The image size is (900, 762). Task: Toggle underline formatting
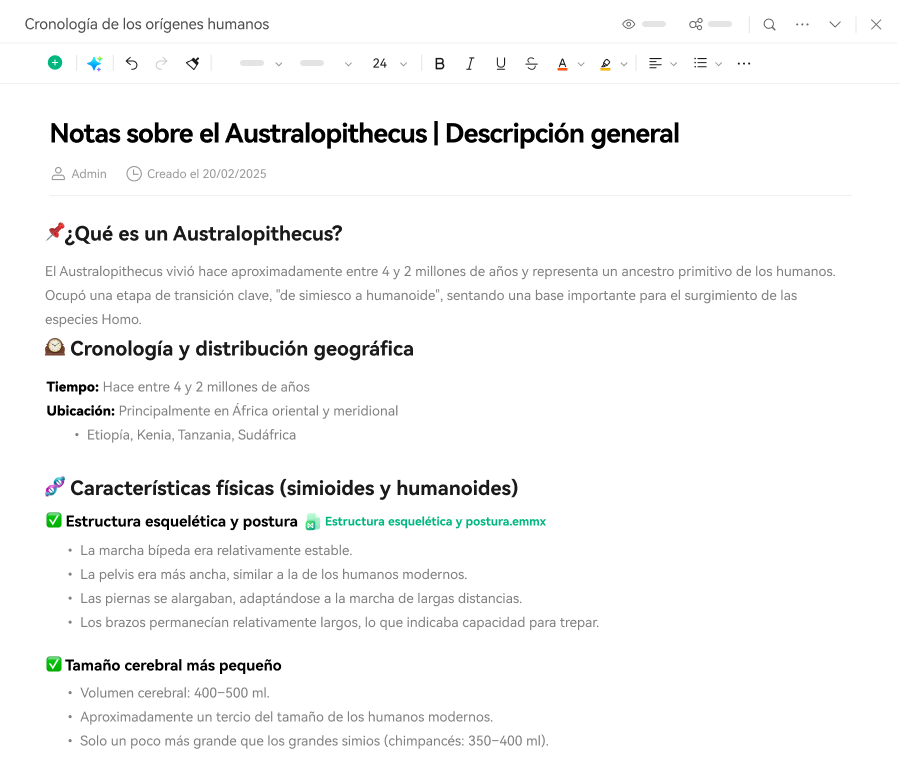tap(500, 63)
